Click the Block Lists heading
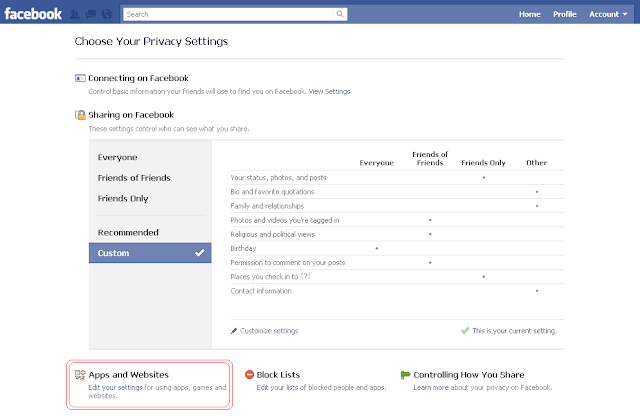 tap(278, 375)
